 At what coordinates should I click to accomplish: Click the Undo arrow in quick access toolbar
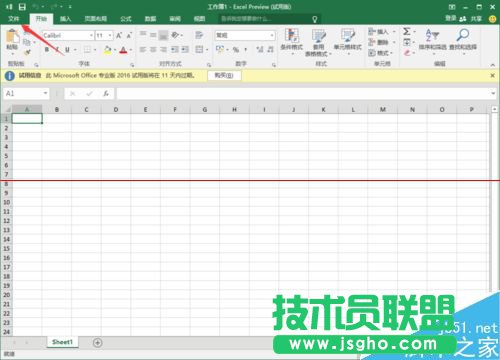[x=36, y=7]
